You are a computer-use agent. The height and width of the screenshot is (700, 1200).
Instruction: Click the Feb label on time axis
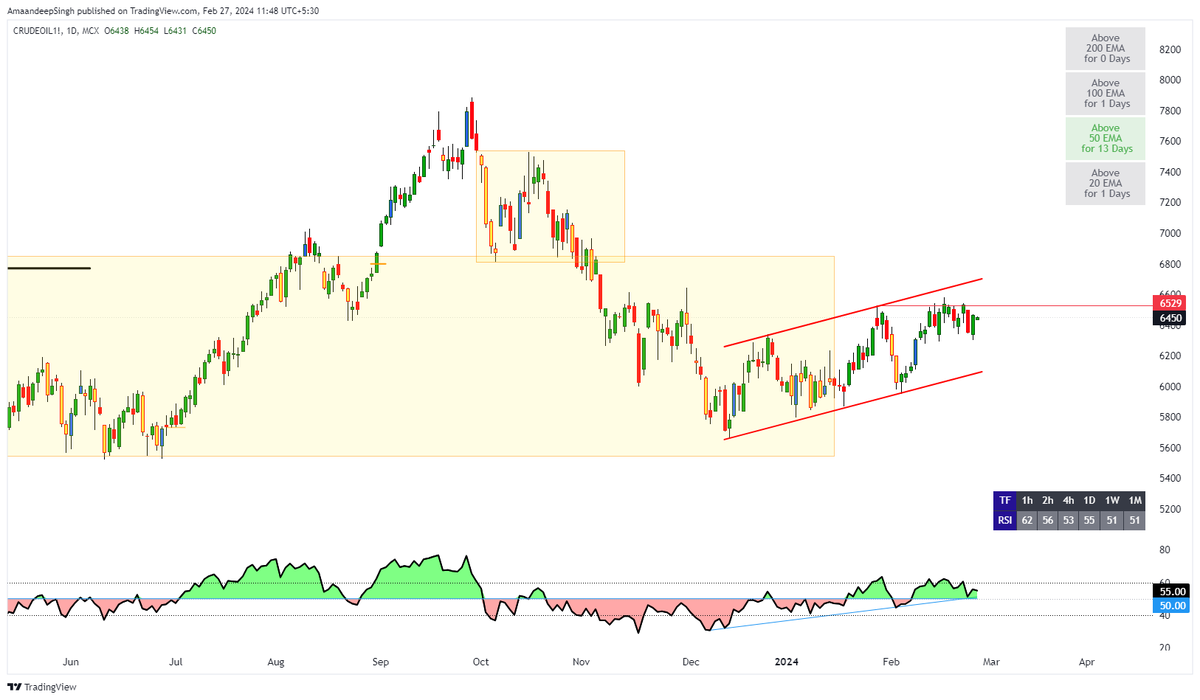[x=891, y=662]
